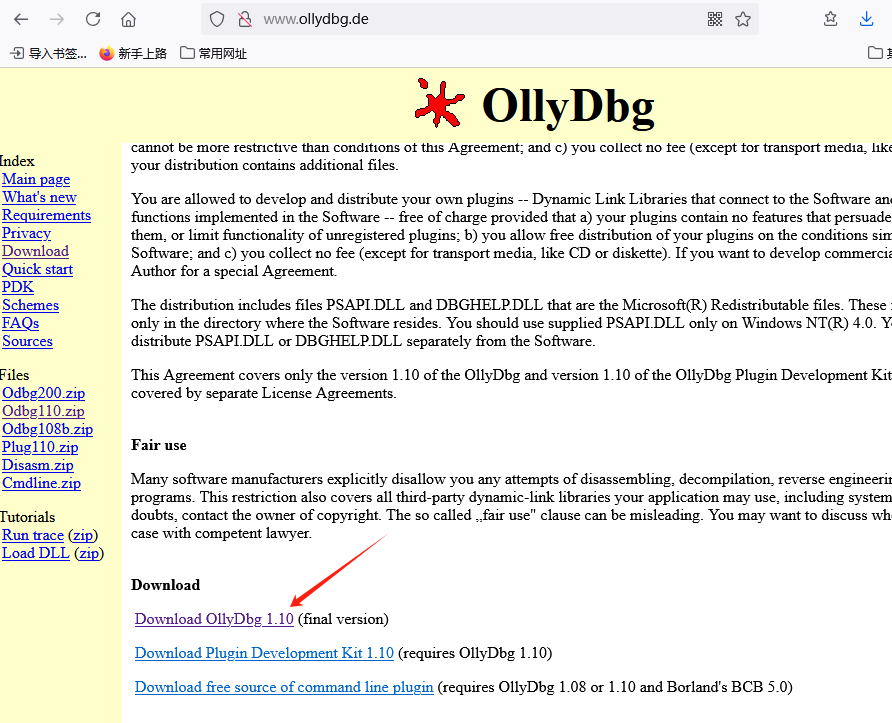Click the Fair use heading text

tap(159, 445)
